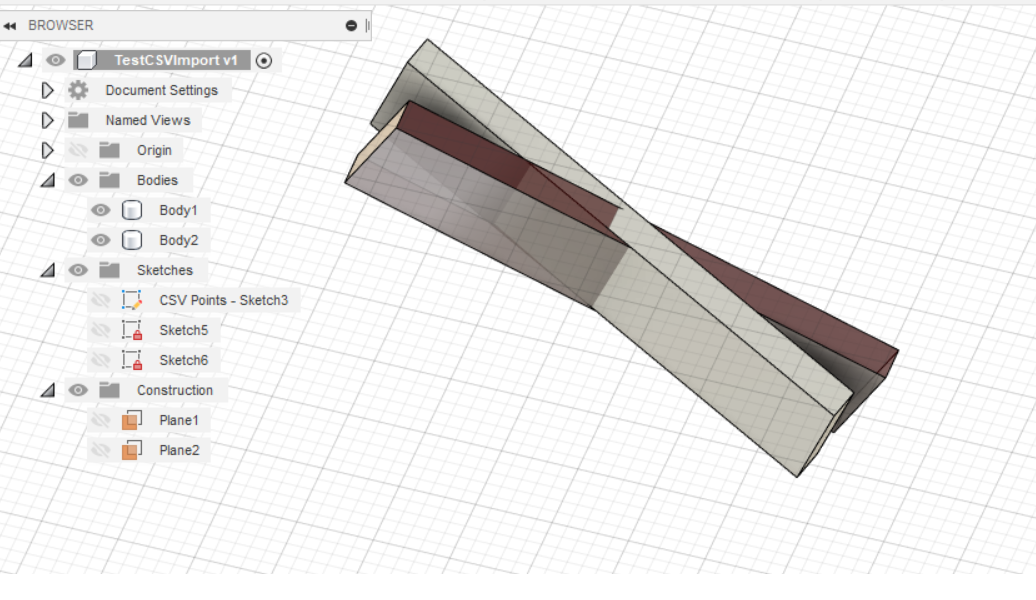
Task: Click the Sketches folder icon
Action: pos(109,270)
